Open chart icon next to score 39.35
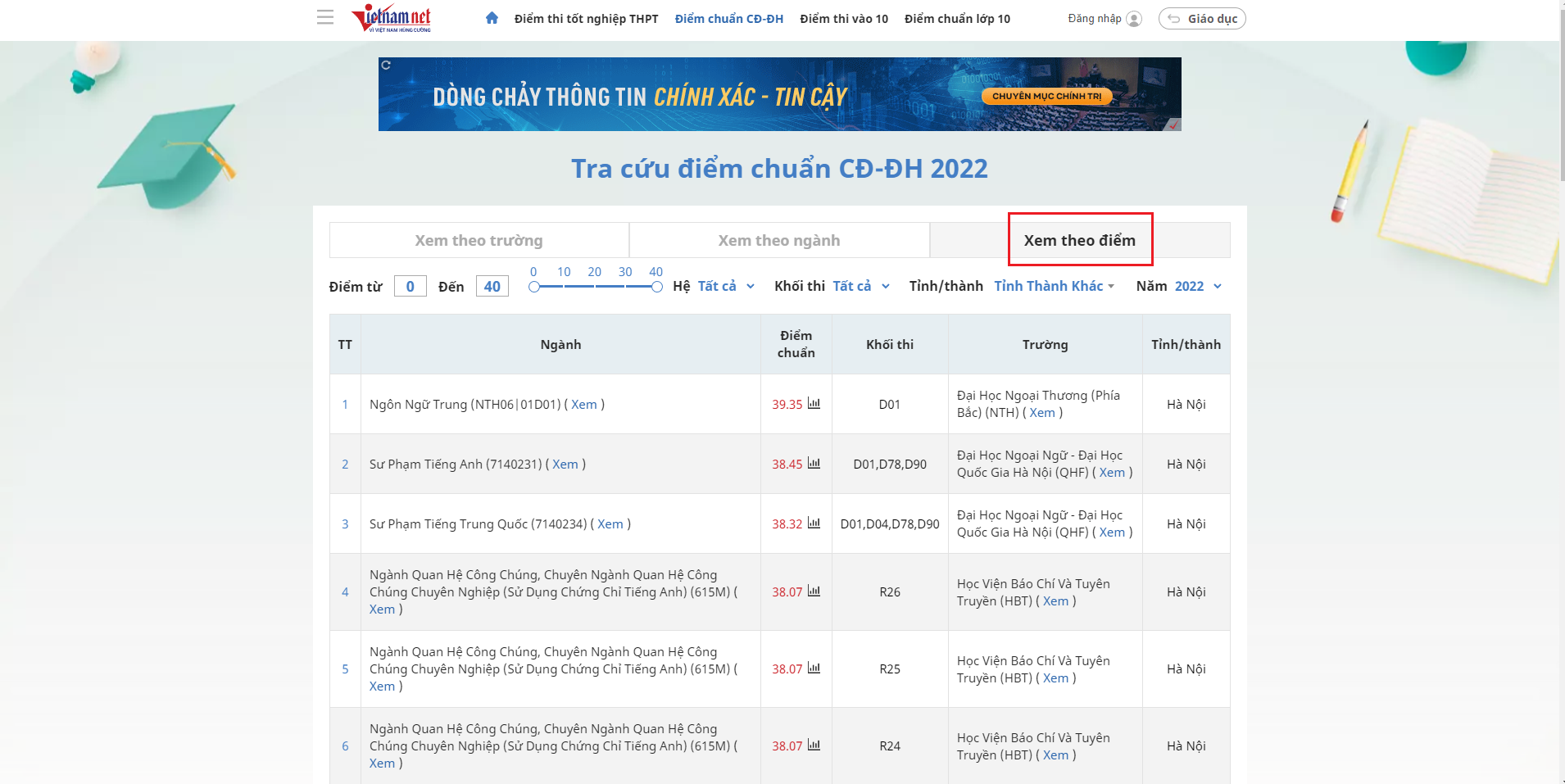The image size is (1565, 784). click(x=814, y=403)
